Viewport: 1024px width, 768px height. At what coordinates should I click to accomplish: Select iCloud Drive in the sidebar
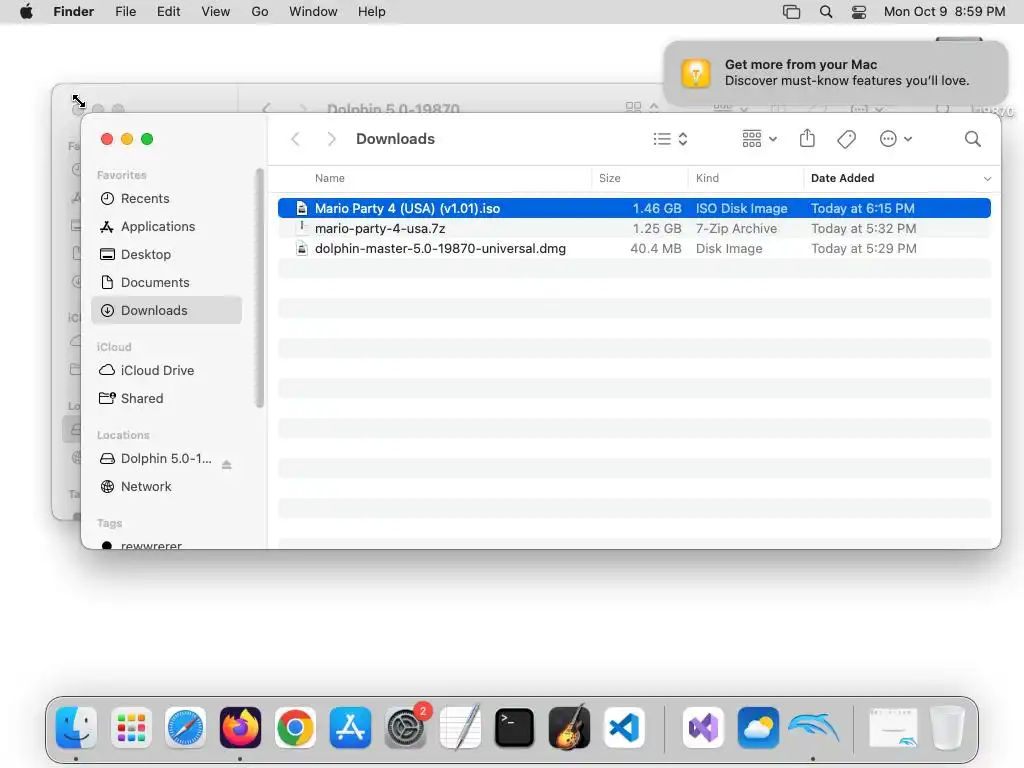[167, 370]
